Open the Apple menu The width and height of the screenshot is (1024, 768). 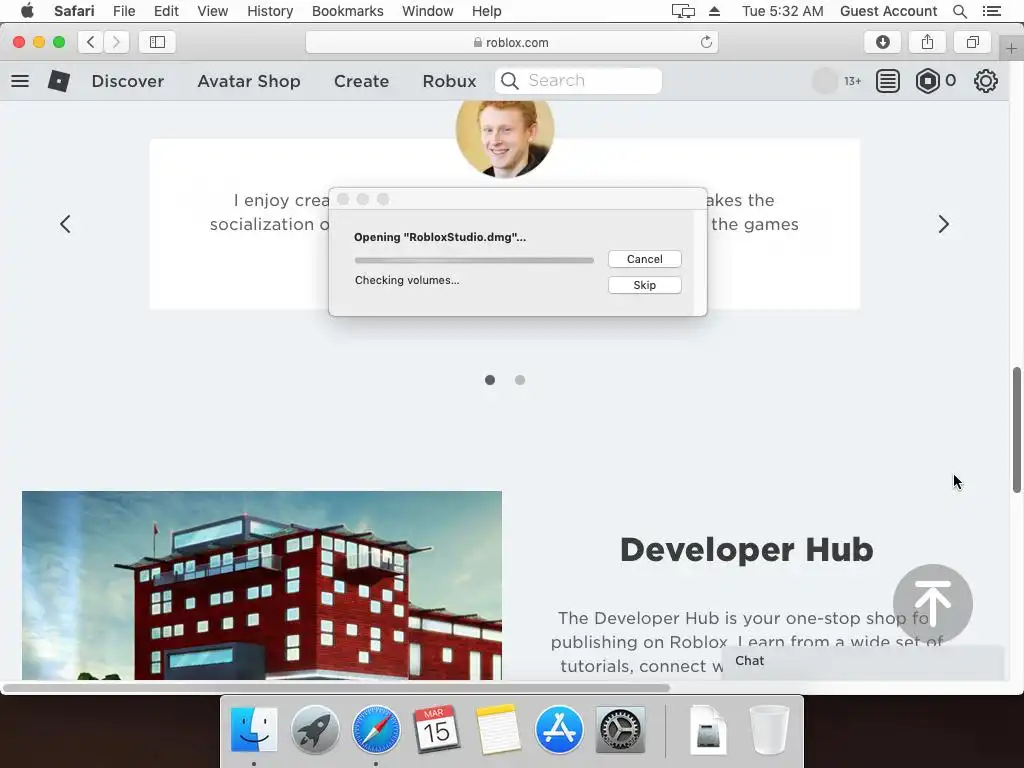pyautogui.click(x=27, y=10)
